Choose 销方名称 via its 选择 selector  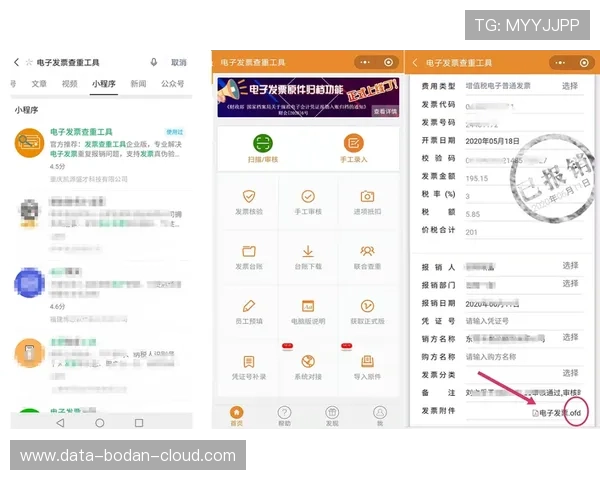coord(571,337)
